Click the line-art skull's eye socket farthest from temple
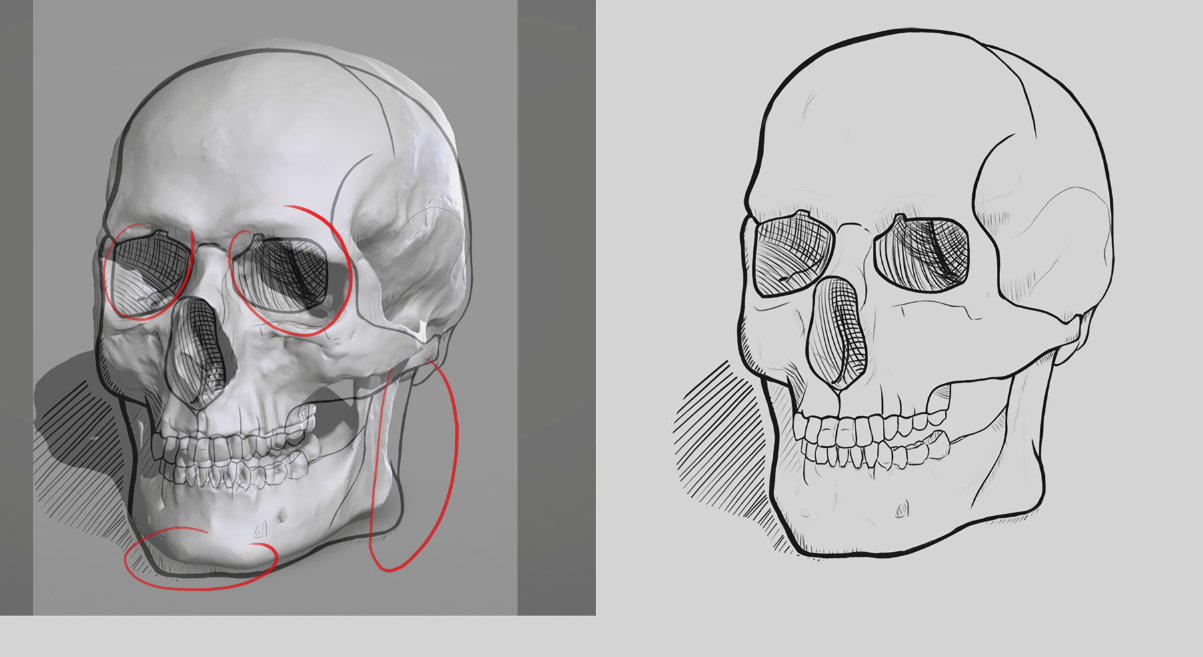 pos(793,257)
